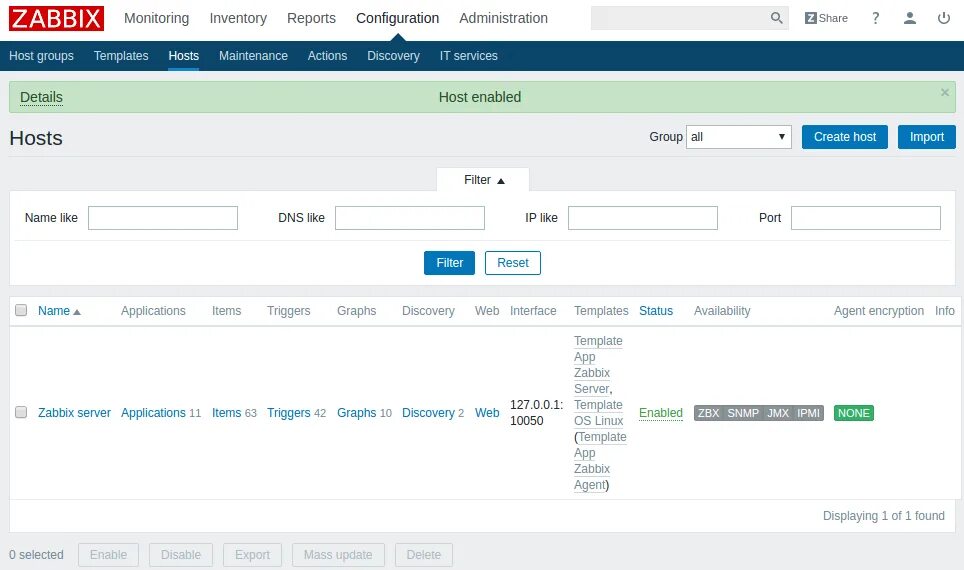Click the Zabbix logo
Screen dimensions: 964x570
click(x=56, y=18)
